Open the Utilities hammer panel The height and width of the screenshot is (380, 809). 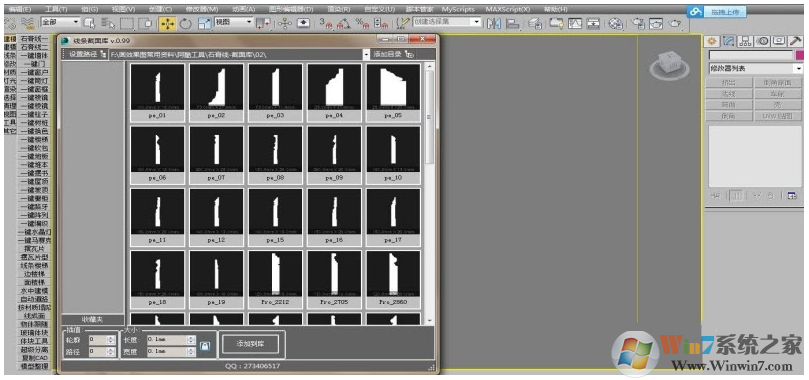click(795, 41)
